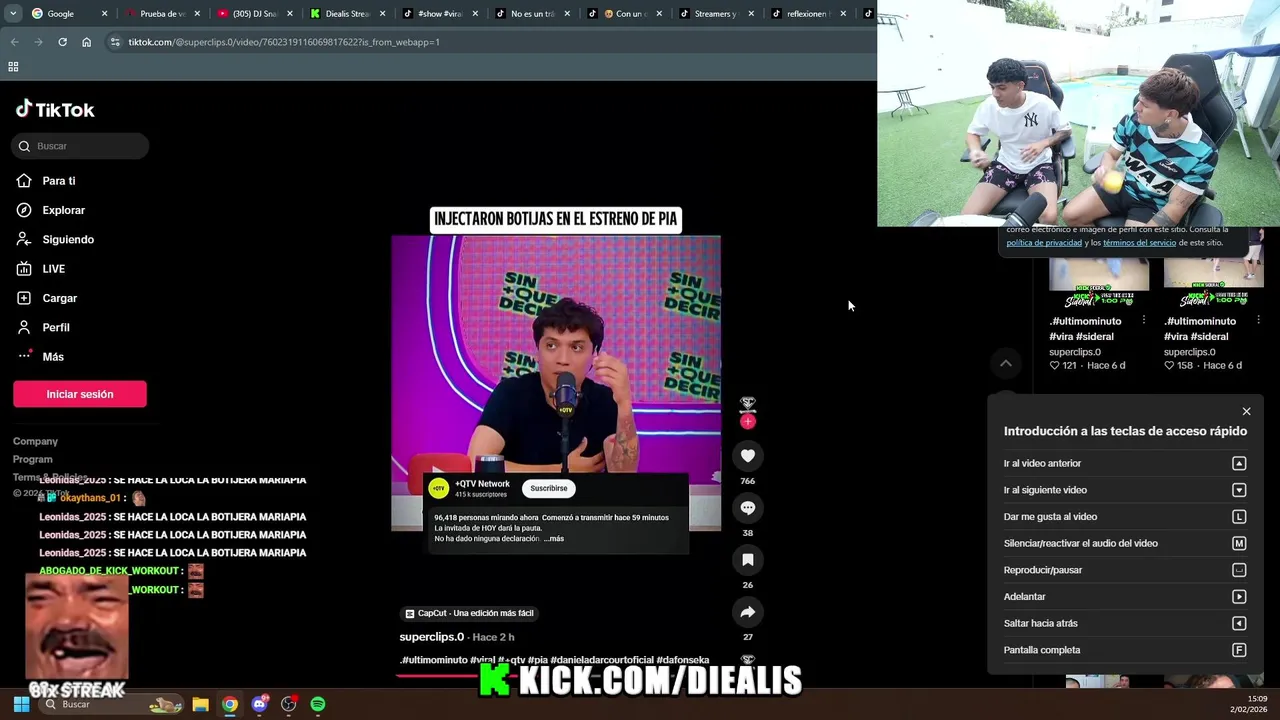
Task: Click the #ultimominuto hashtag in caption
Action: coord(434,660)
